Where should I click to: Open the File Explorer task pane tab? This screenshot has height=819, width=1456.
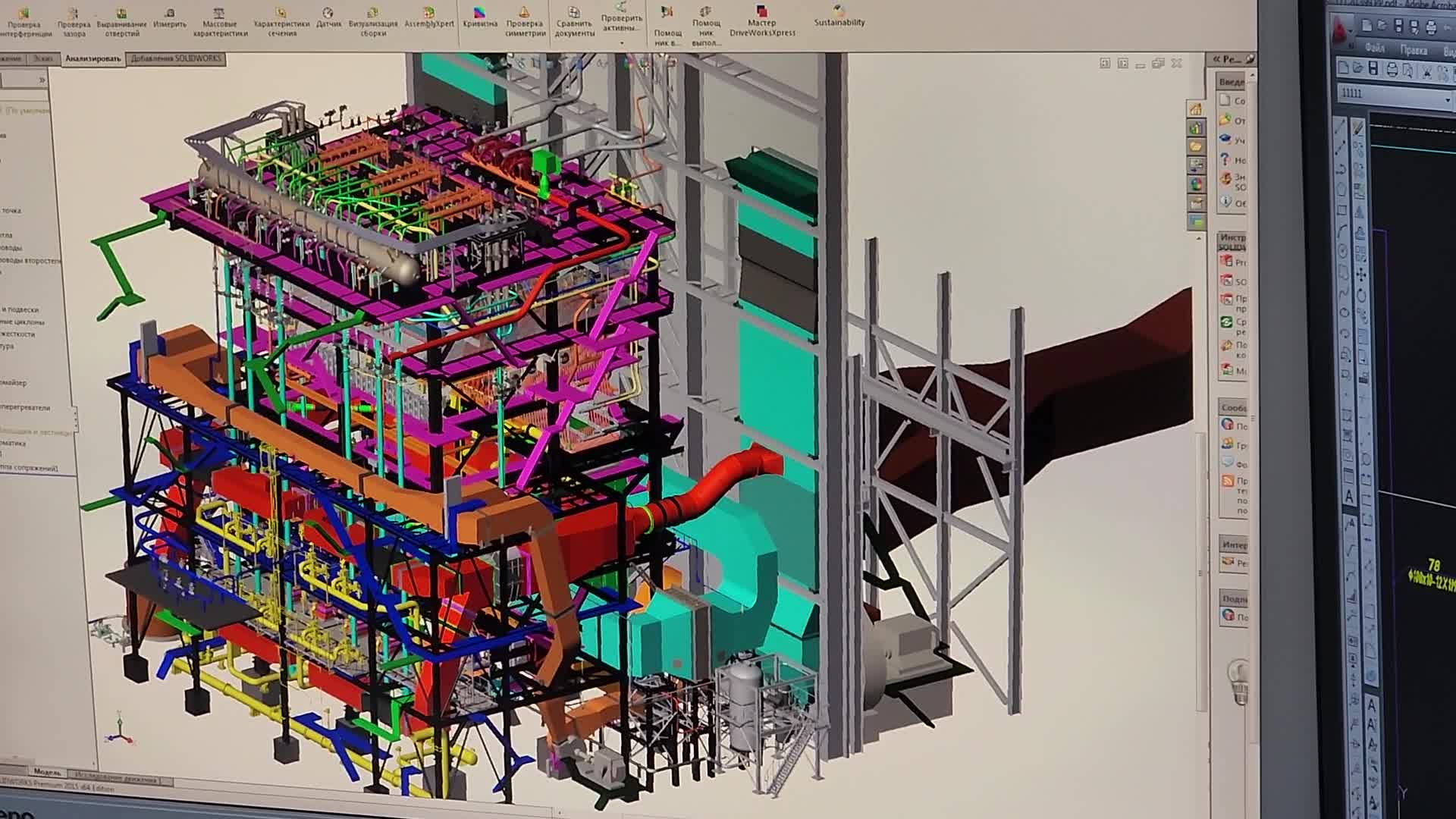tap(1196, 146)
